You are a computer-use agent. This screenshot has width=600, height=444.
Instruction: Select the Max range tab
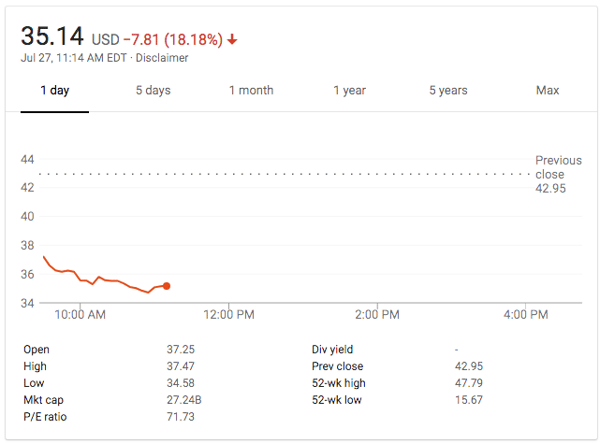click(547, 91)
